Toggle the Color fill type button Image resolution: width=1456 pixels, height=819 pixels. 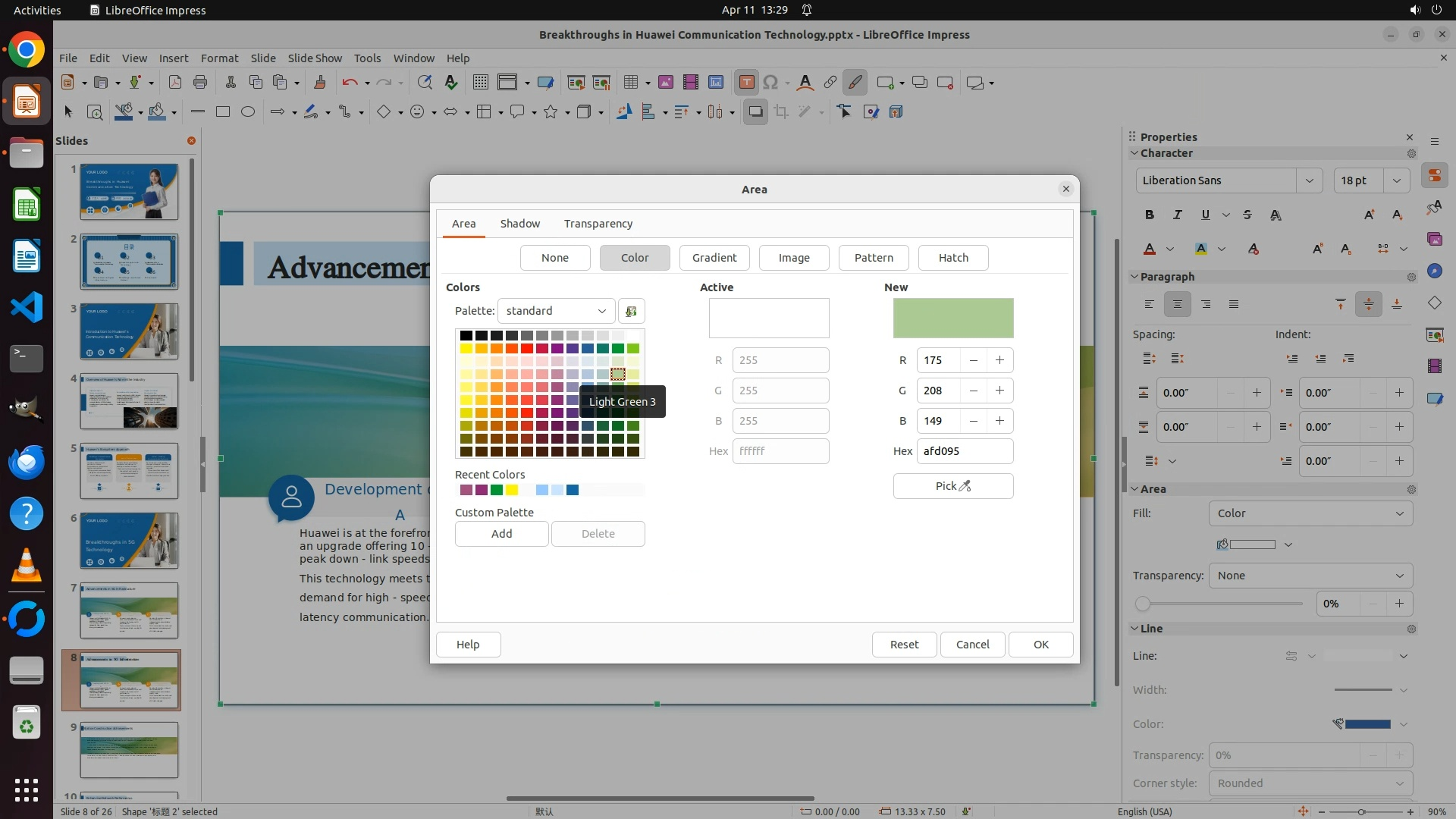click(634, 258)
